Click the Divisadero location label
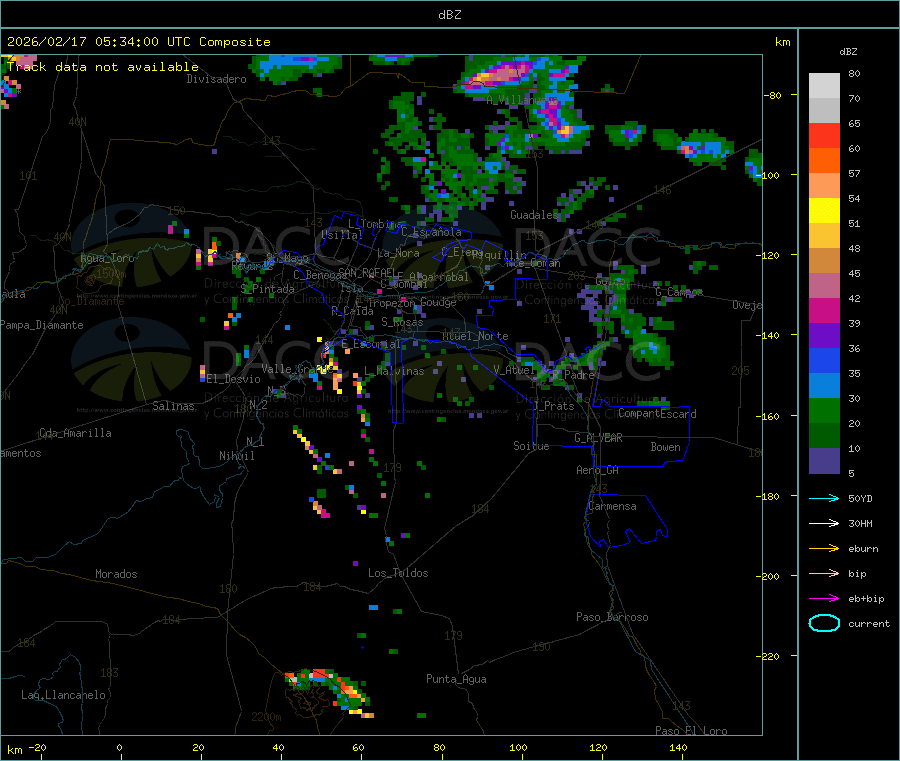Screen dimensions: 900x761 pyautogui.click(x=216, y=79)
